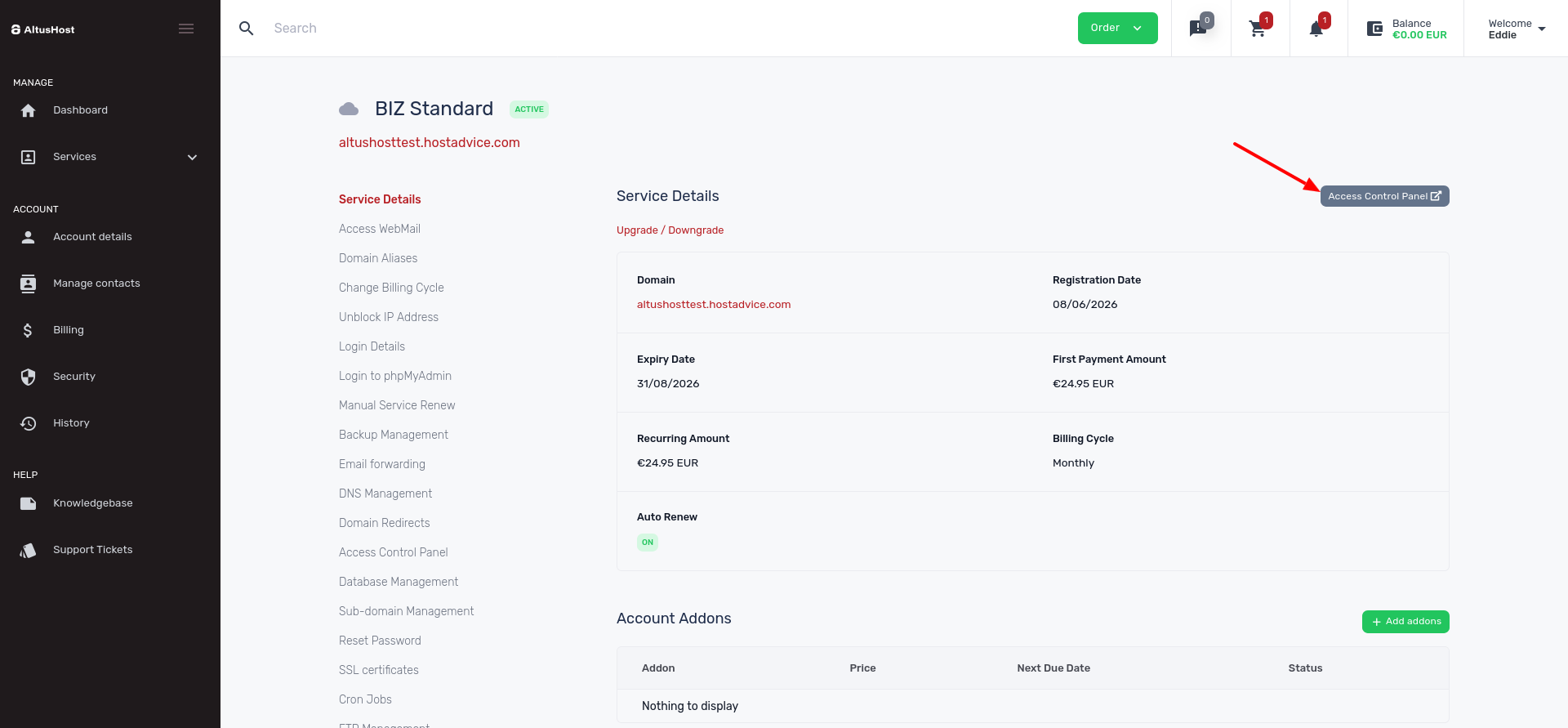Click the Dashboard home icon
This screenshot has height=728, width=1568.
pyautogui.click(x=28, y=110)
